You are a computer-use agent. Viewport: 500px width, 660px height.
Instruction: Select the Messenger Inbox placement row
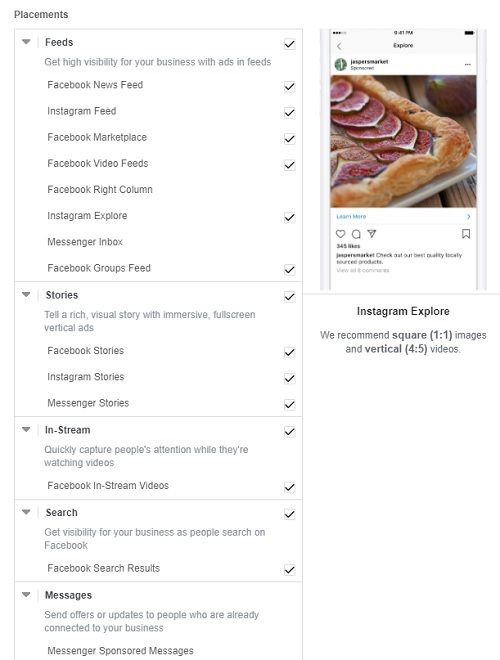(158, 242)
